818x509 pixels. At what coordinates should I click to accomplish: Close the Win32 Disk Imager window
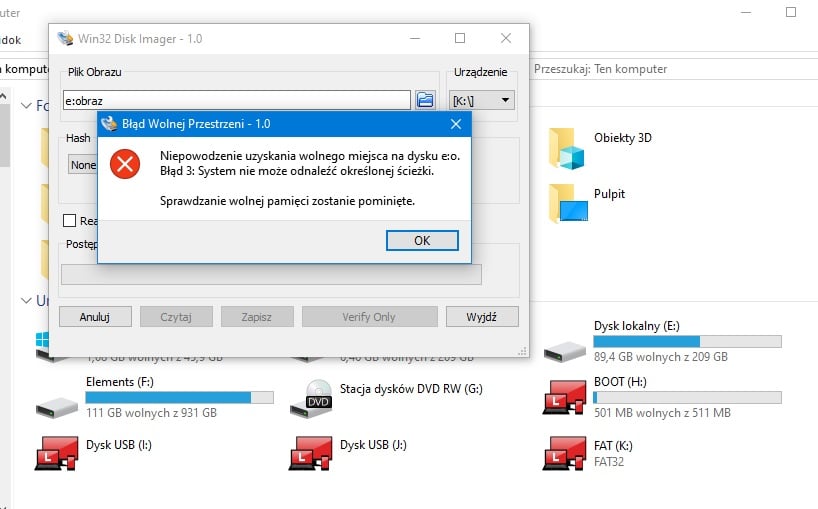506,38
